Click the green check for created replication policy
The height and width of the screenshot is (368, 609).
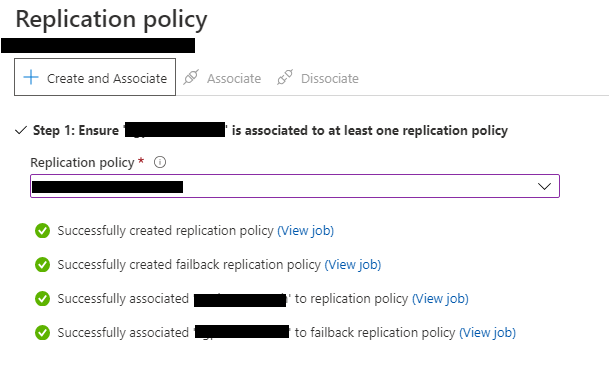tap(42, 230)
